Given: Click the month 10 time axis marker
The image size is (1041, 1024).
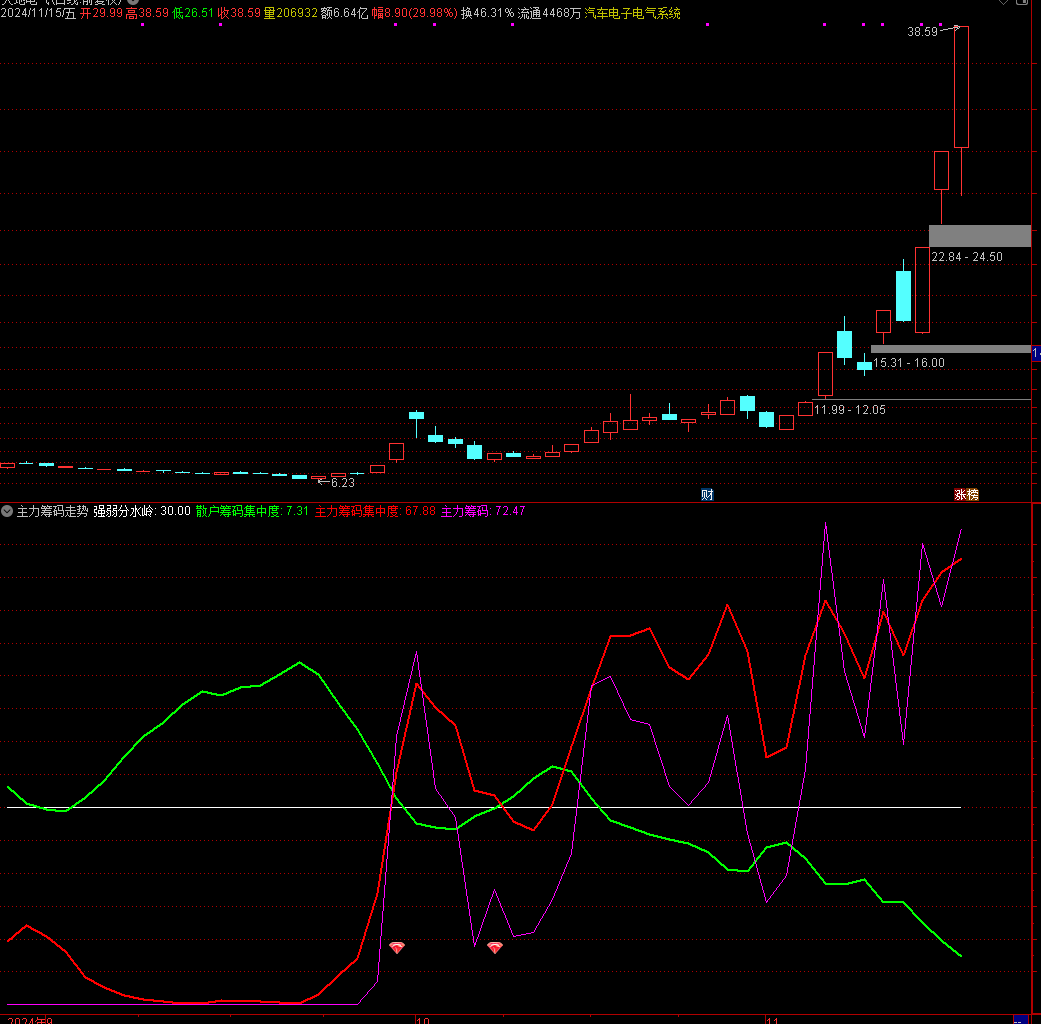Looking at the screenshot, I should [x=423, y=1020].
